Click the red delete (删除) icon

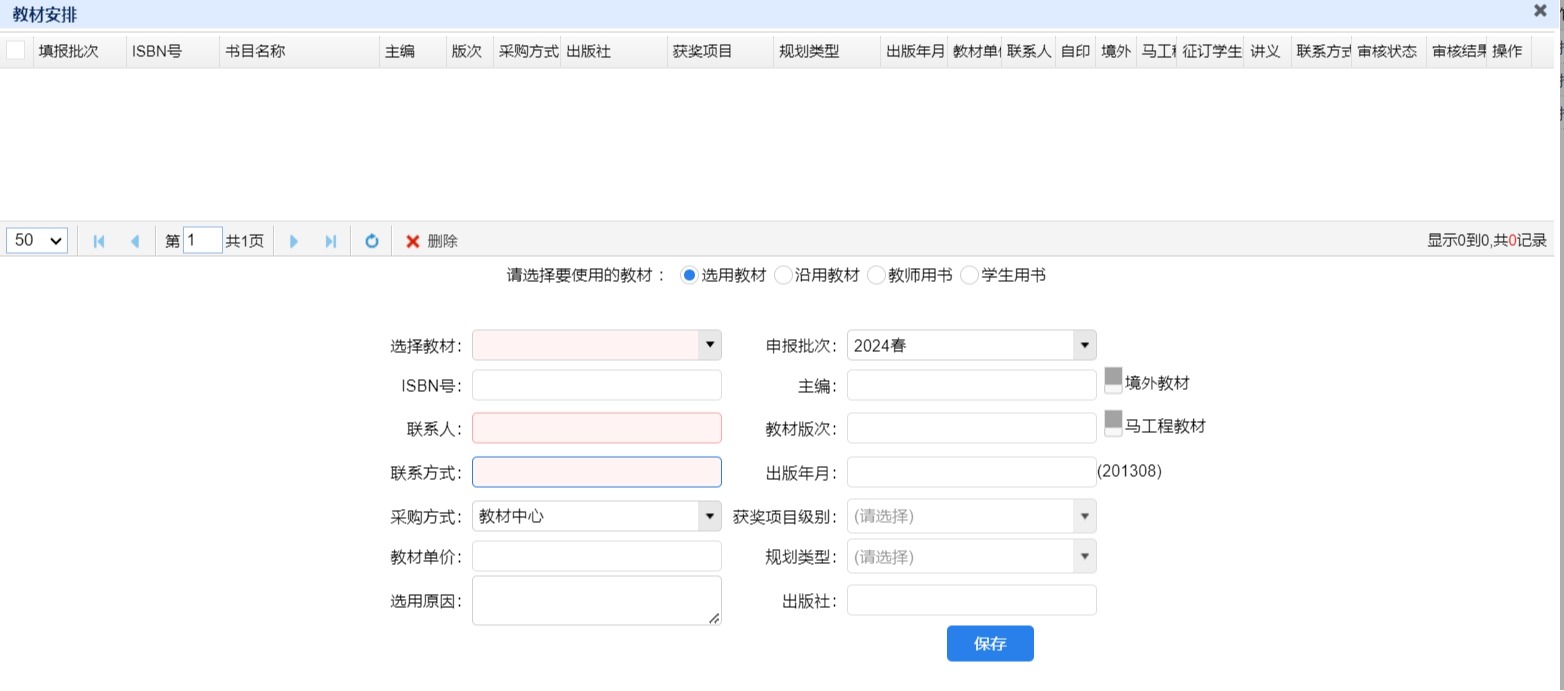coord(412,241)
